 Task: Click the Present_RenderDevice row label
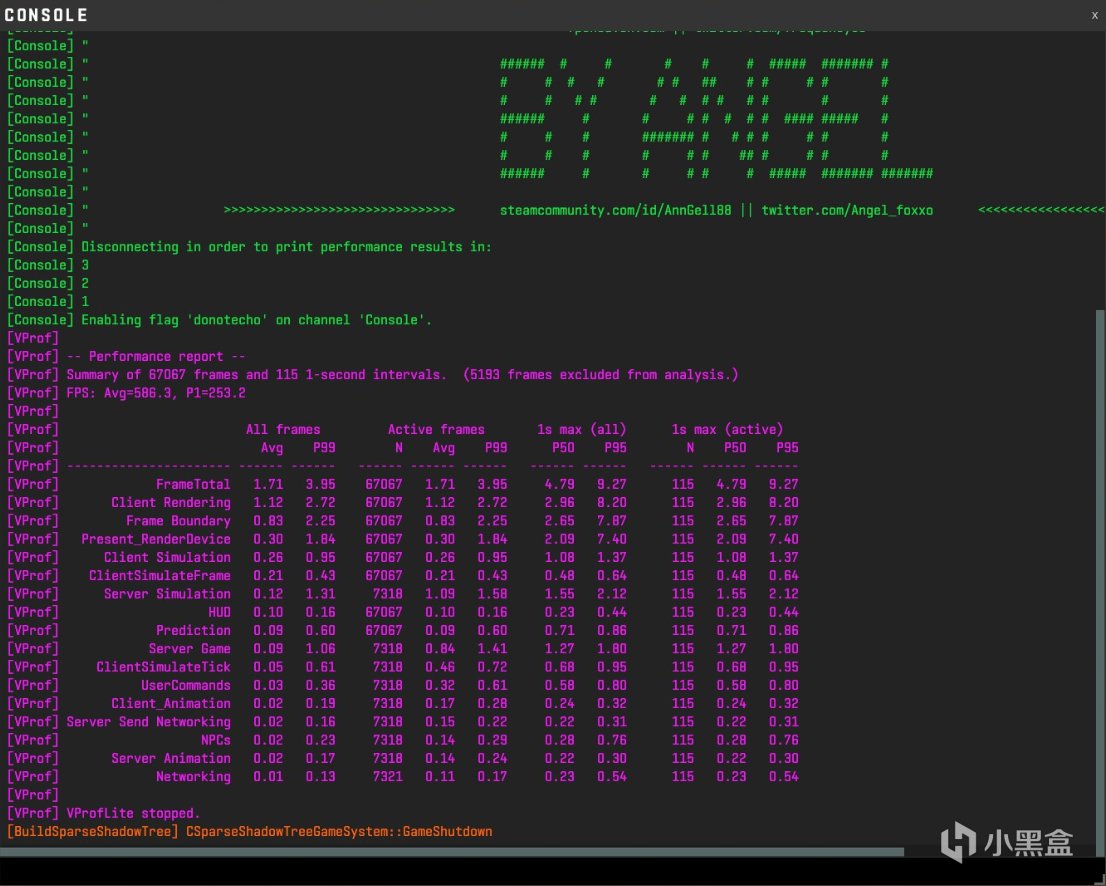click(156, 540)
